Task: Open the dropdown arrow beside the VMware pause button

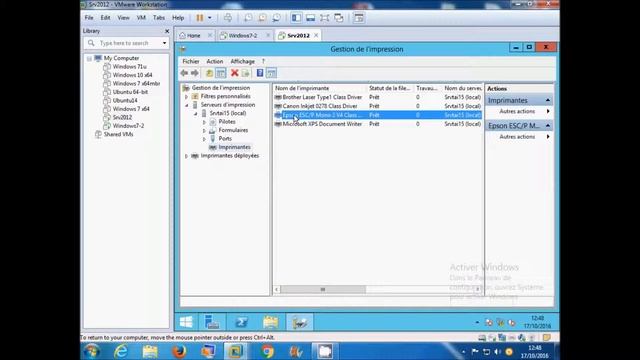Action: (x=209, y=18)
